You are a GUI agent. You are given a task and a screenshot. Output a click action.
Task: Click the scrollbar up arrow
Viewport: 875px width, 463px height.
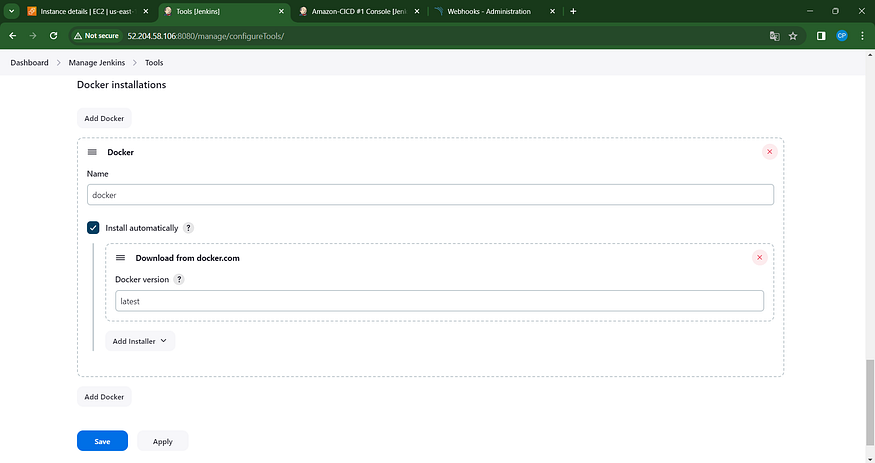point(869,55)
